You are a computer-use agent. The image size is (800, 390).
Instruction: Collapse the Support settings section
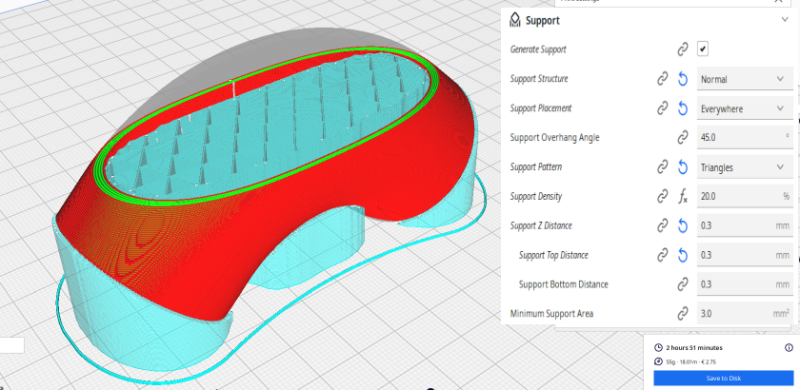click(785, 19)
